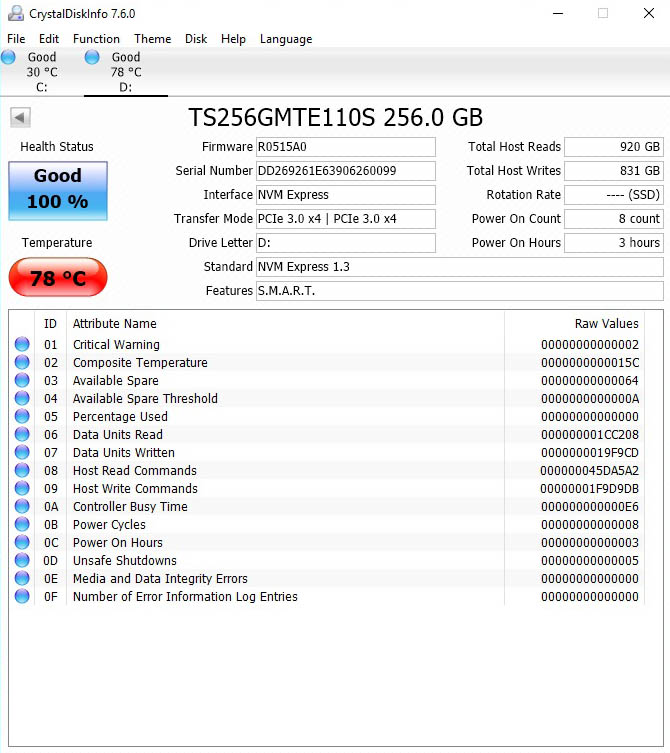This screenshot has height=753, width=670.
Task: Click the status orb for Host Read Commands
Action: [x=22, y=470]
